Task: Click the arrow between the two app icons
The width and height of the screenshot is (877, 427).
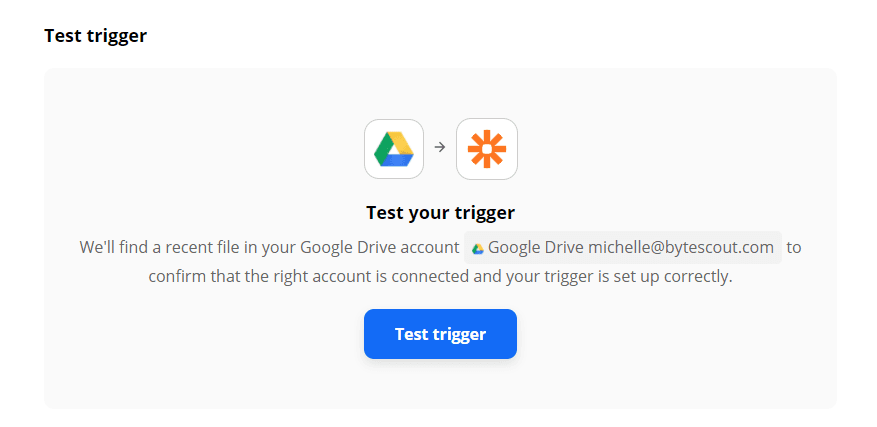Action: [440, 148]
